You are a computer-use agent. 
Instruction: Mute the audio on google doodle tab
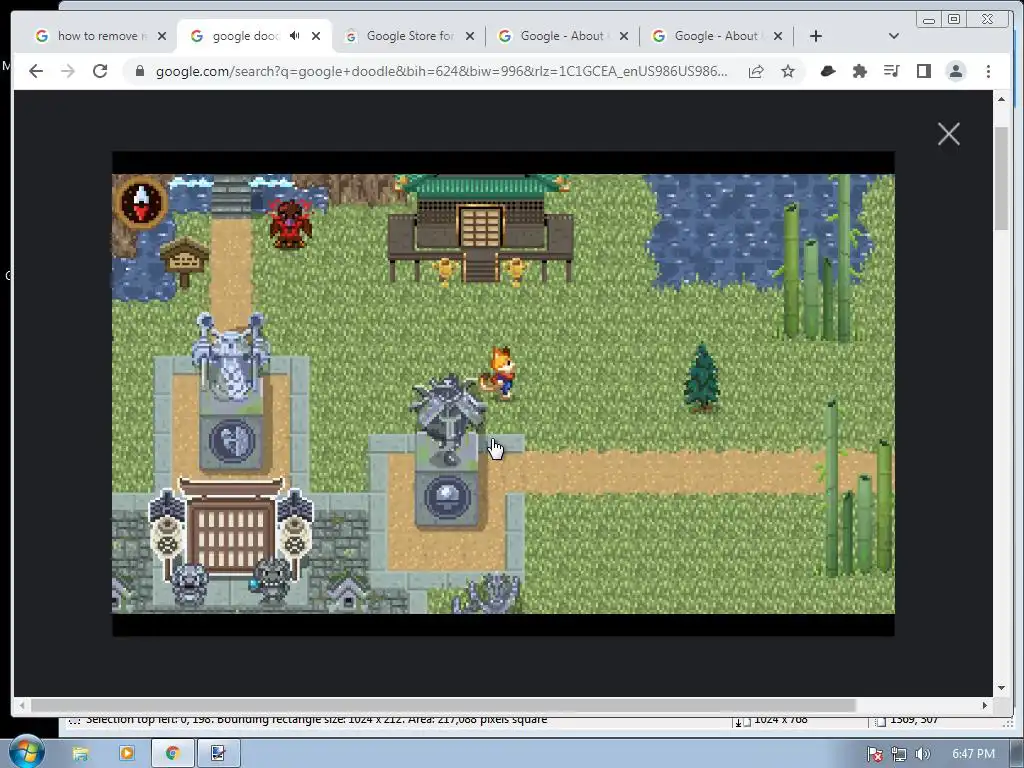295,36
